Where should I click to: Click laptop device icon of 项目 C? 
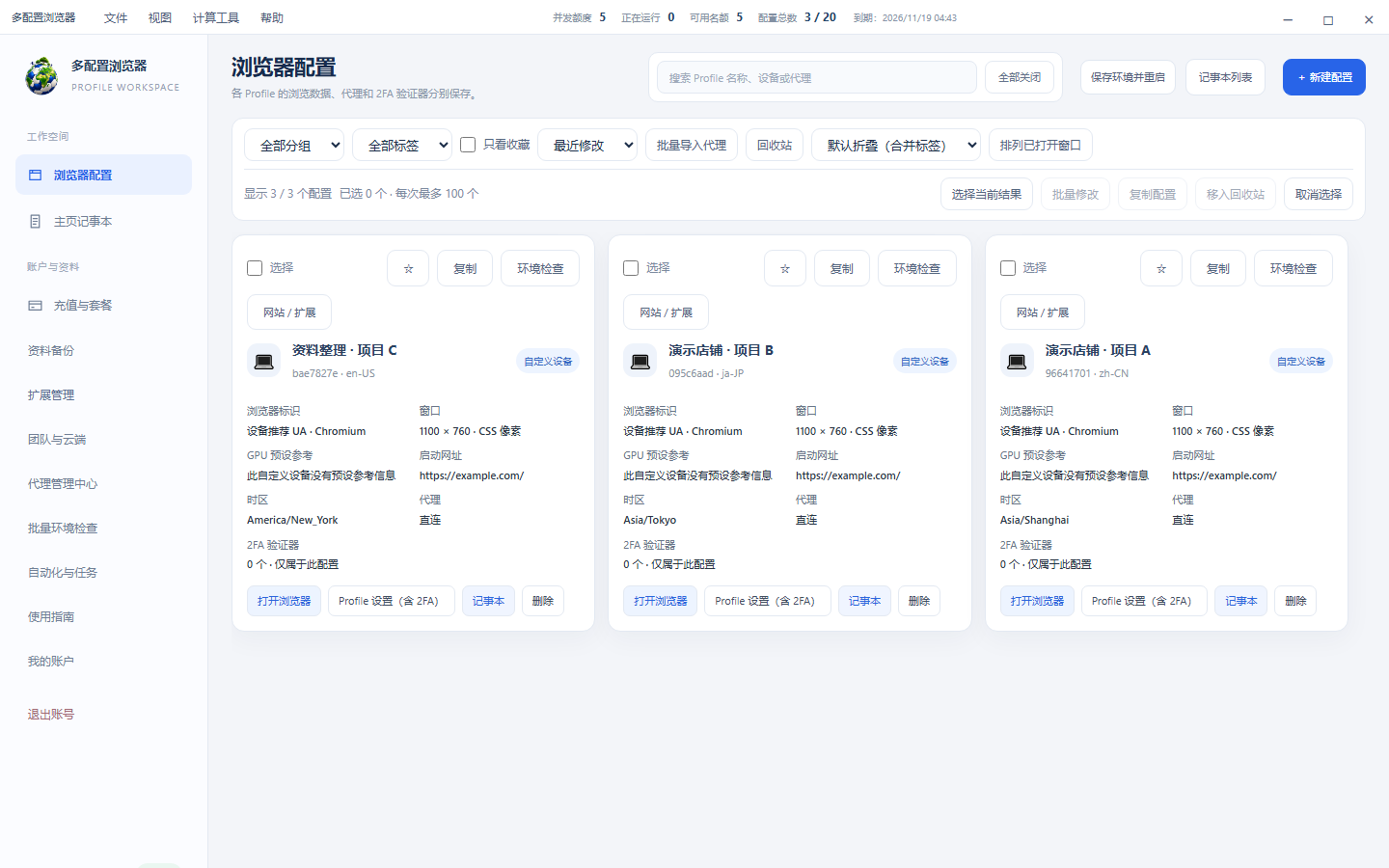point(263,362)
